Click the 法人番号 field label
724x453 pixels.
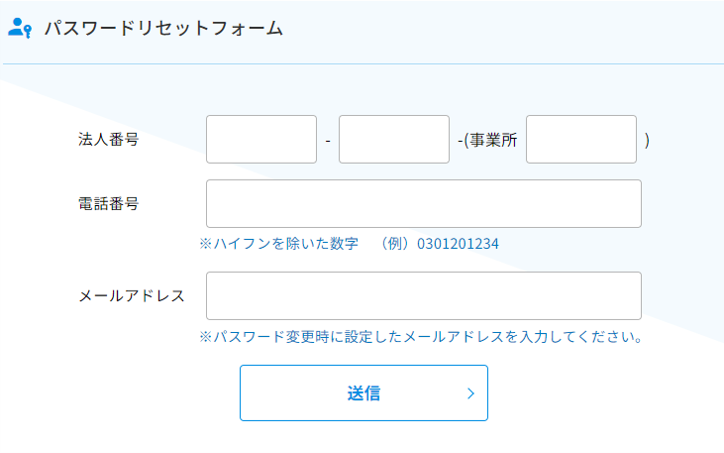pos(109,139)
